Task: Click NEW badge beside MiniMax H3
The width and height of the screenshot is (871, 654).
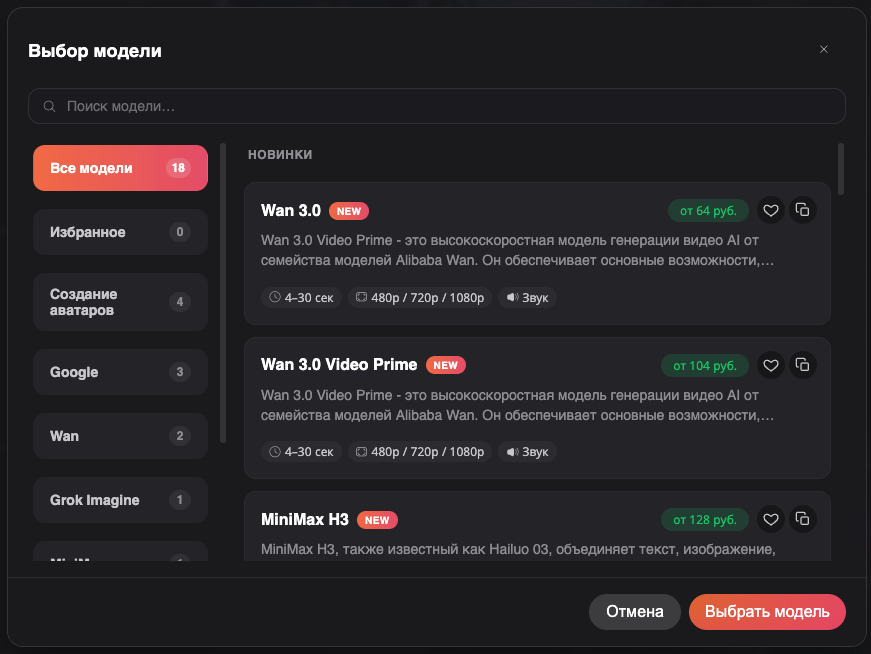Action: tap(377, 520)
